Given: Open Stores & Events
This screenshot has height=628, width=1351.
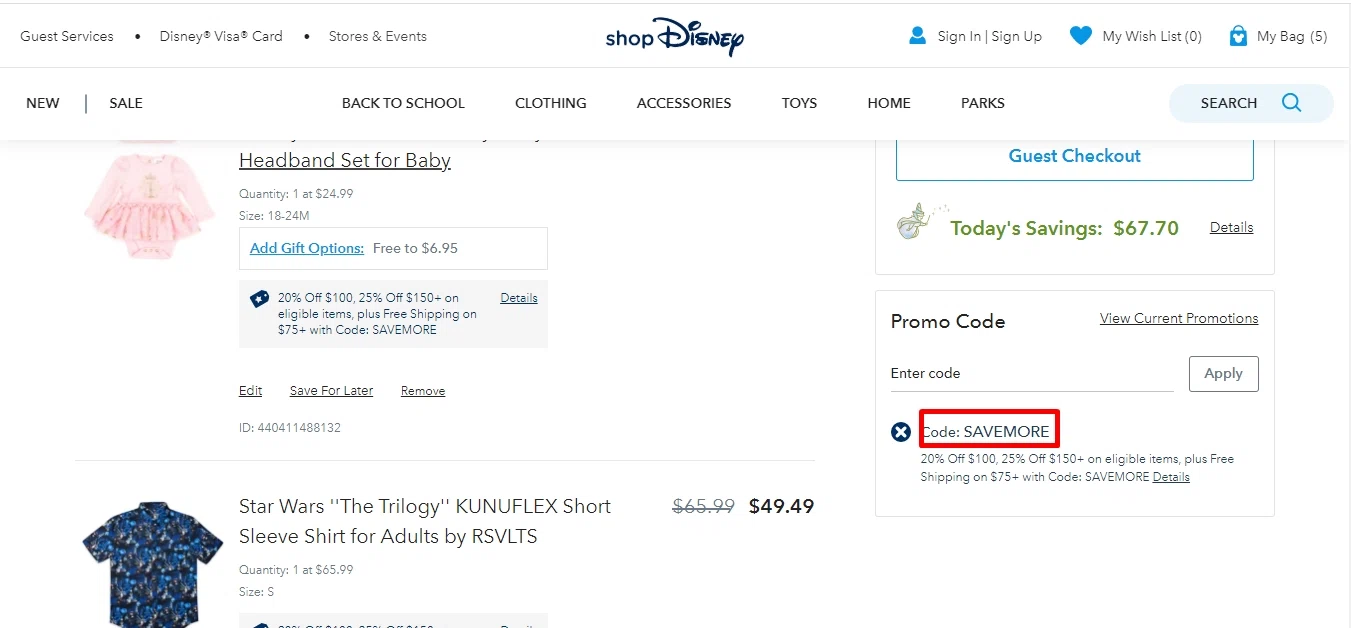Looking at the screenshot, I should 378,36.
